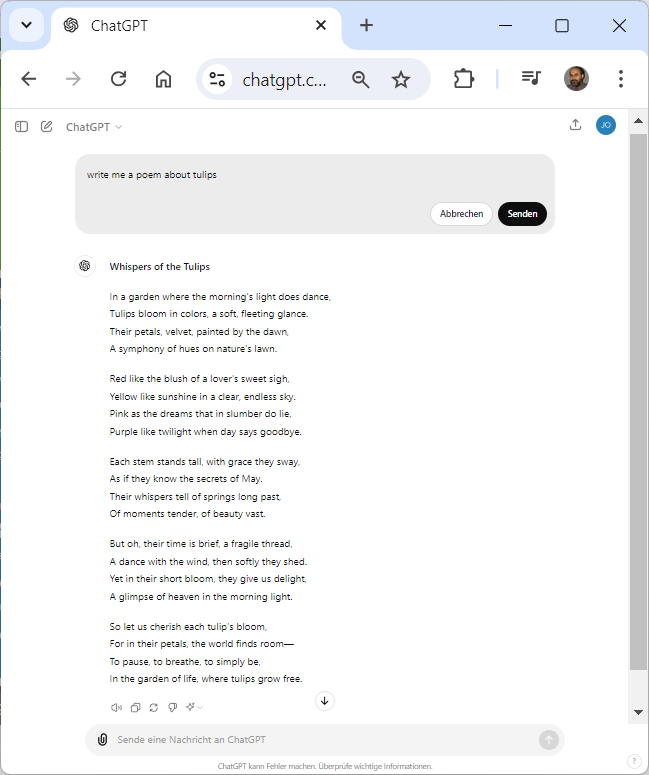
Task: Open a new browser tab with plus
Action: tap(366, 25)
